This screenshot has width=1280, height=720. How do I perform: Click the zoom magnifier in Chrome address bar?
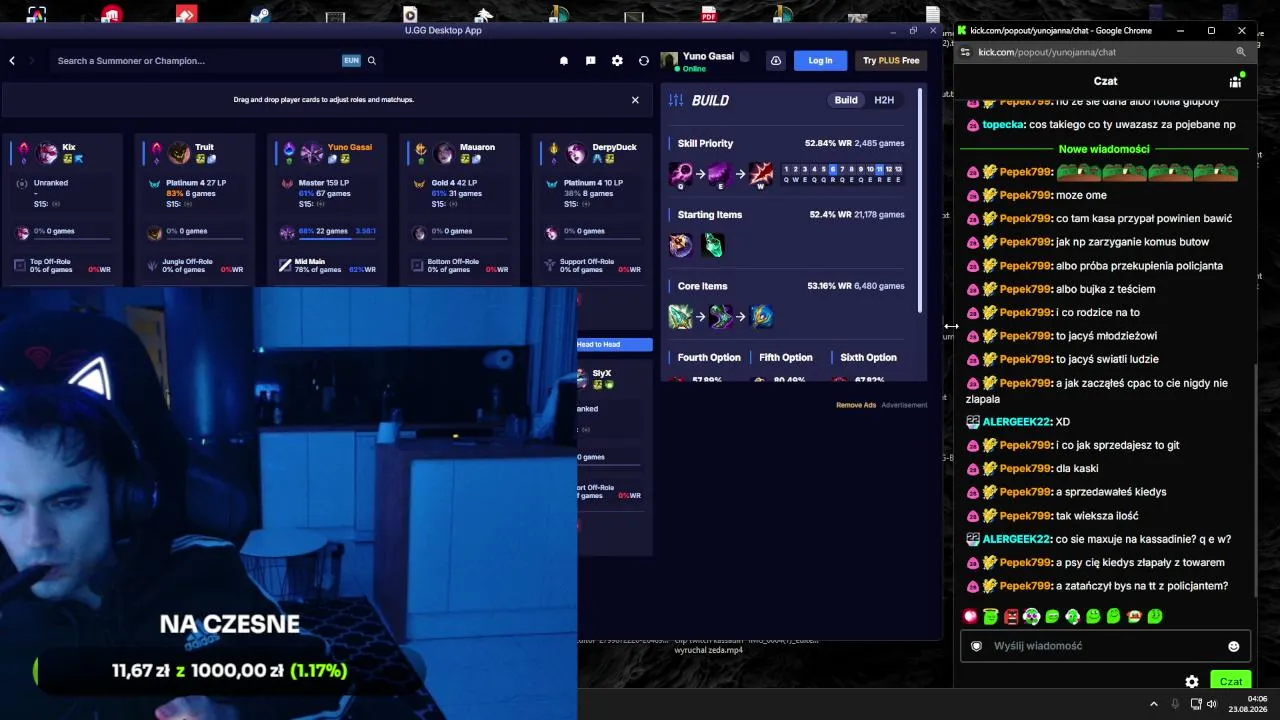tap(1241, 52)
